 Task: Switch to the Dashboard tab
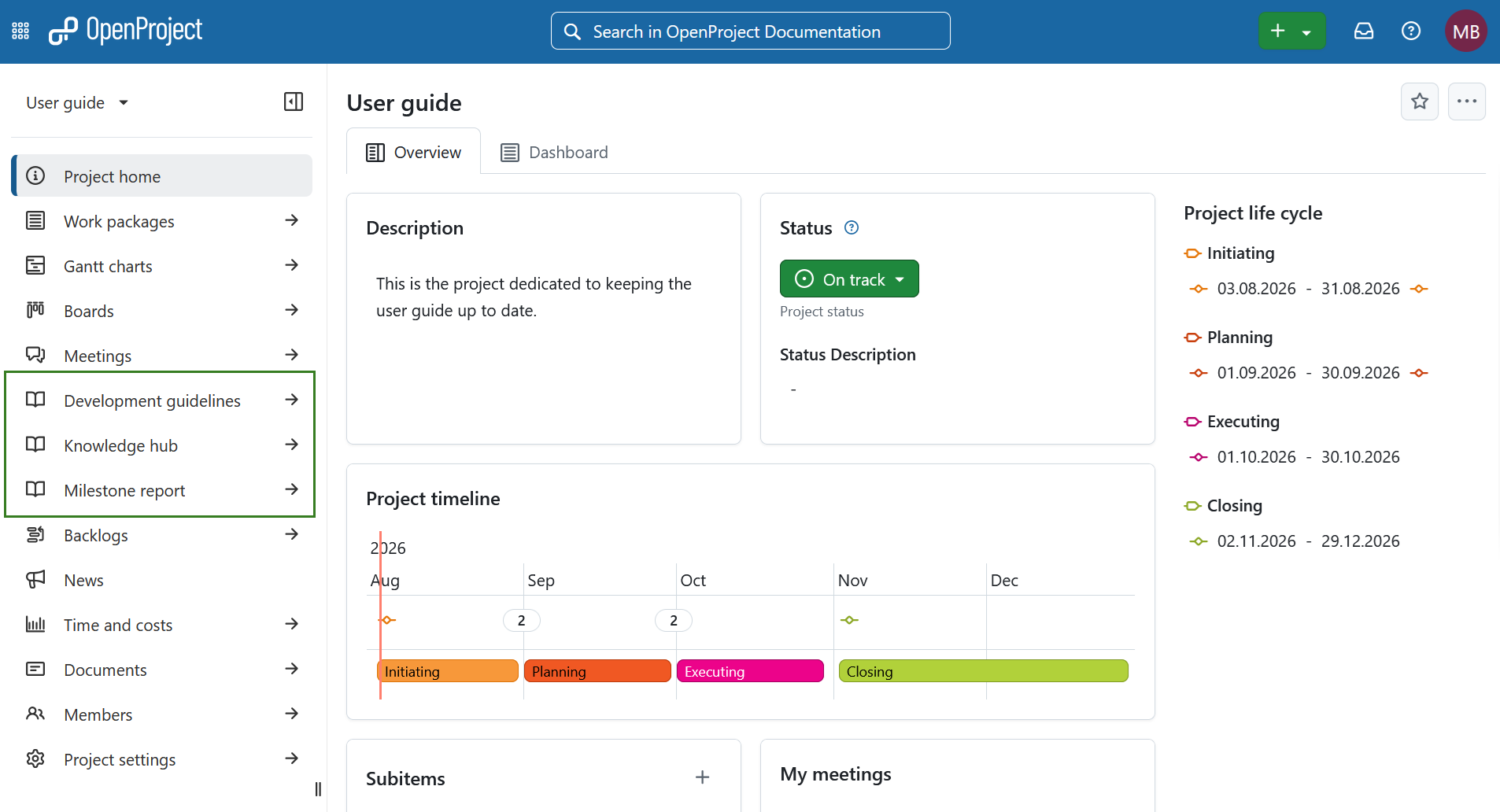coord(555,152)
